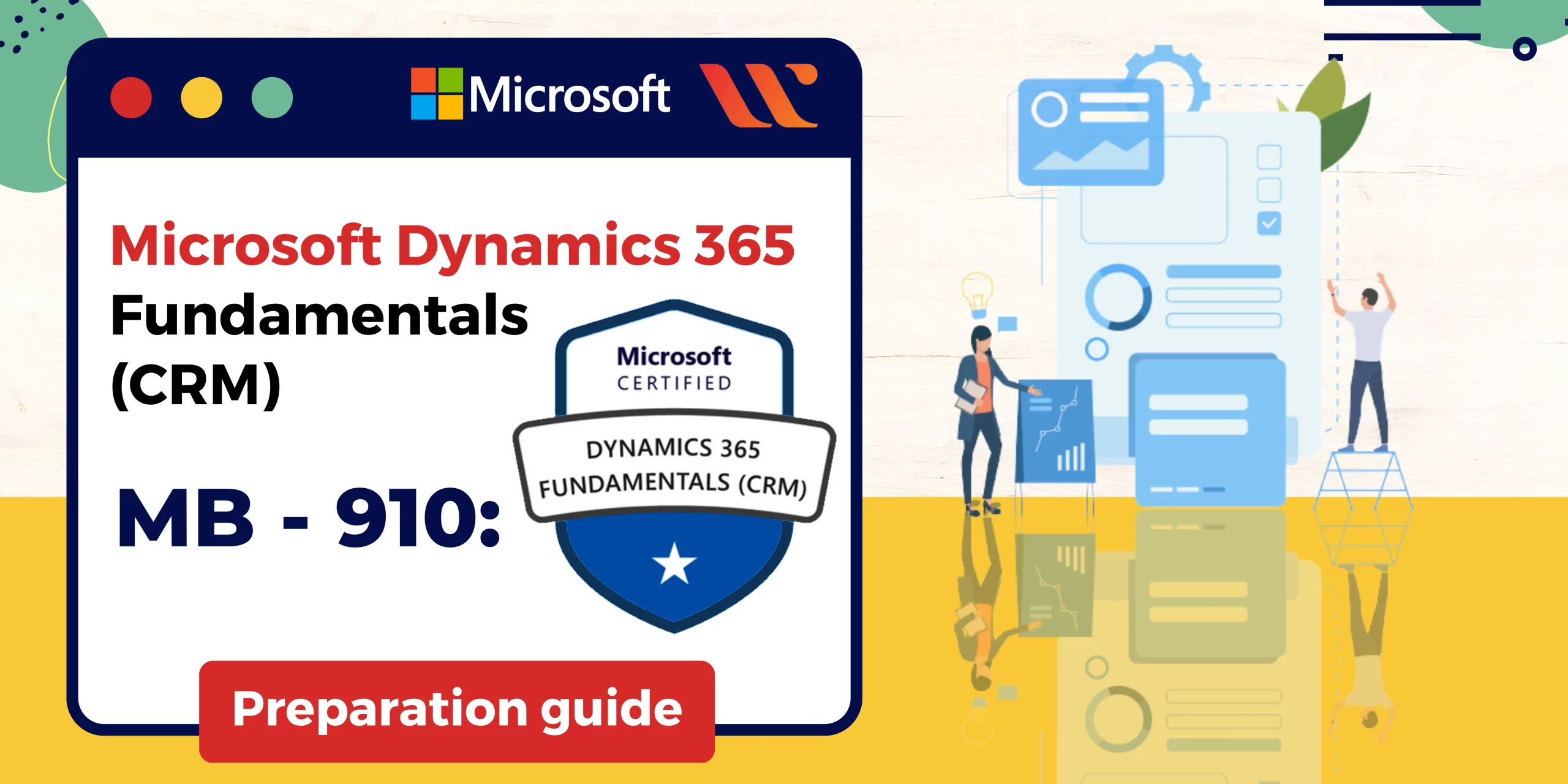This screenshot has width=1568, height=784.
Task: Click the orange W brand logo
Action: [x=758, y=95]
